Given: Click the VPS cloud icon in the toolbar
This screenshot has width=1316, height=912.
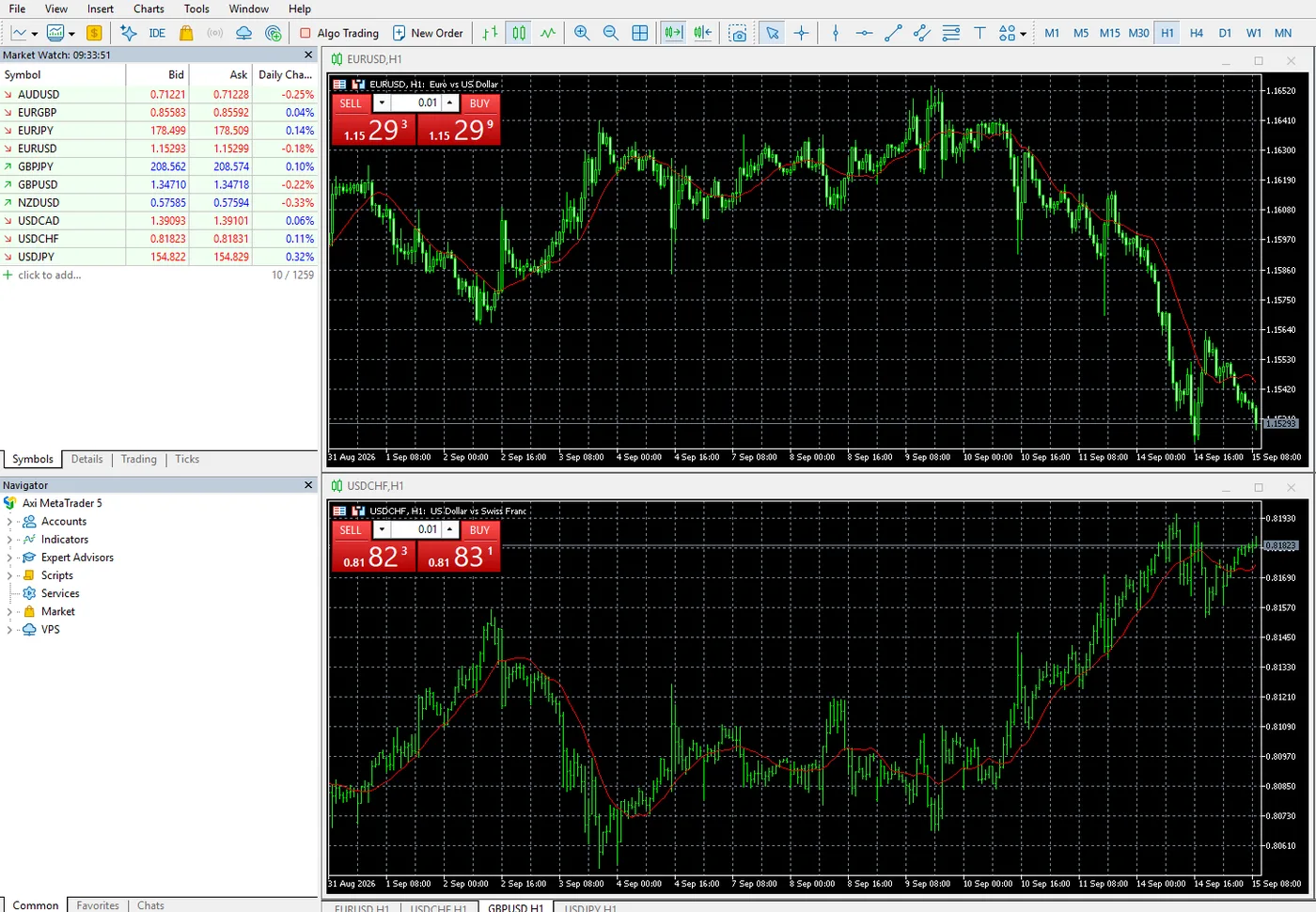Looking at the screenshot, I should (x=243, y=33).
